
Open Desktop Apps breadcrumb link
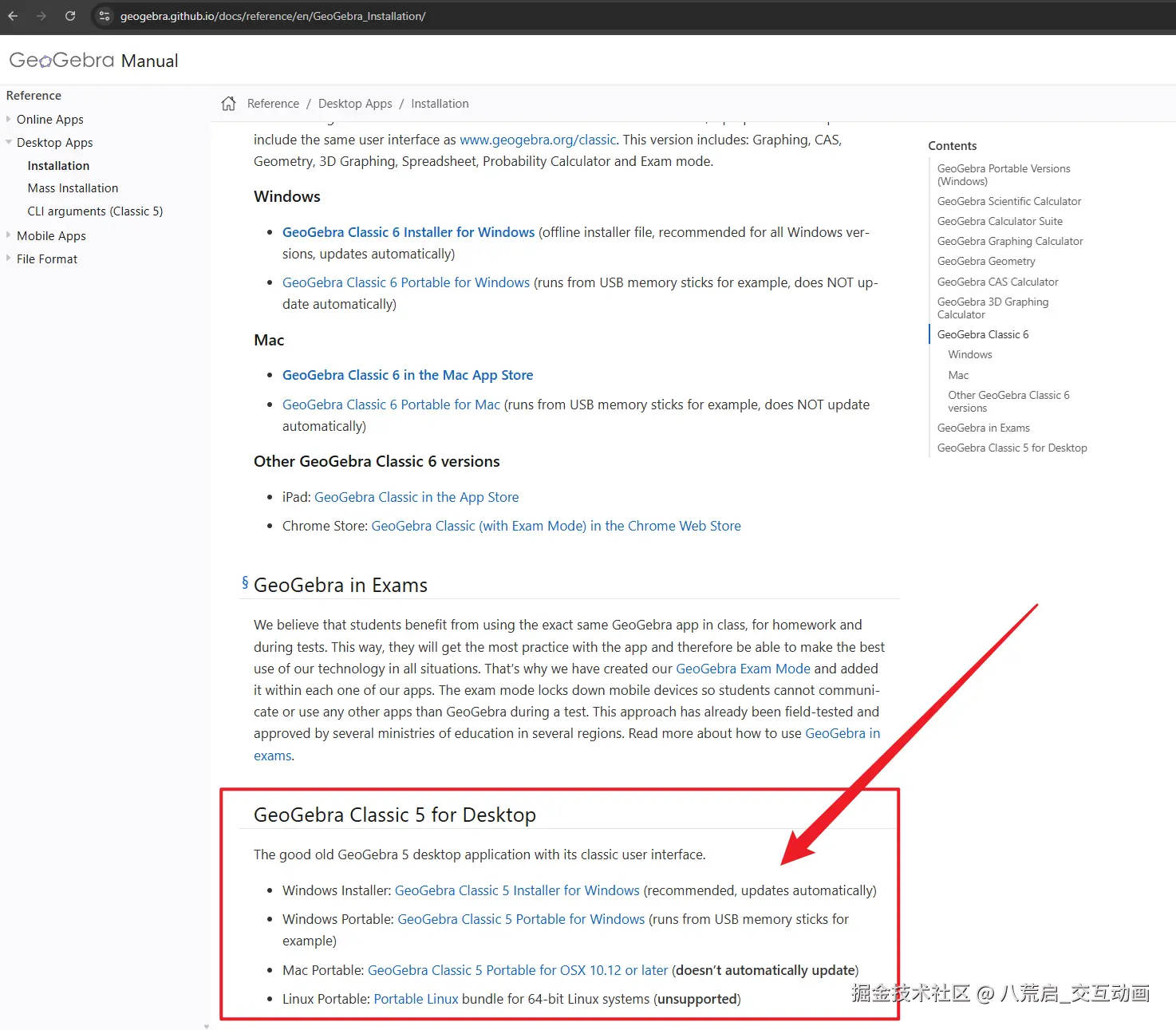tap(355, 104)
